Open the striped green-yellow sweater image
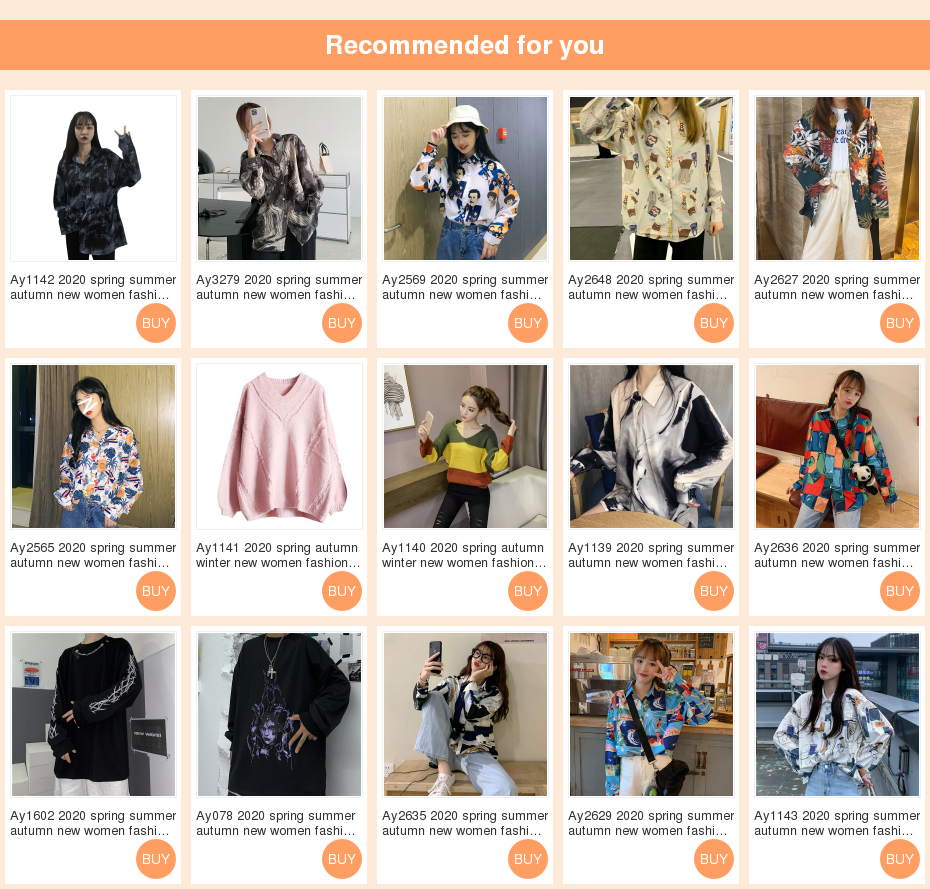 click(x=466, y=447)
